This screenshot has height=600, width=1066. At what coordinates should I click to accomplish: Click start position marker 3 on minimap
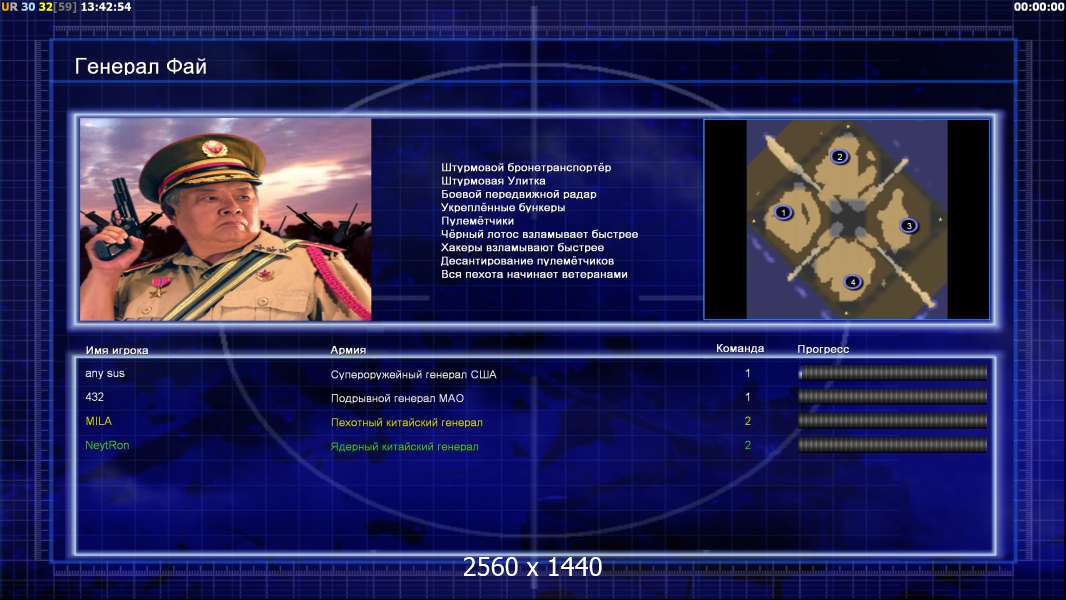coord(908,226)
